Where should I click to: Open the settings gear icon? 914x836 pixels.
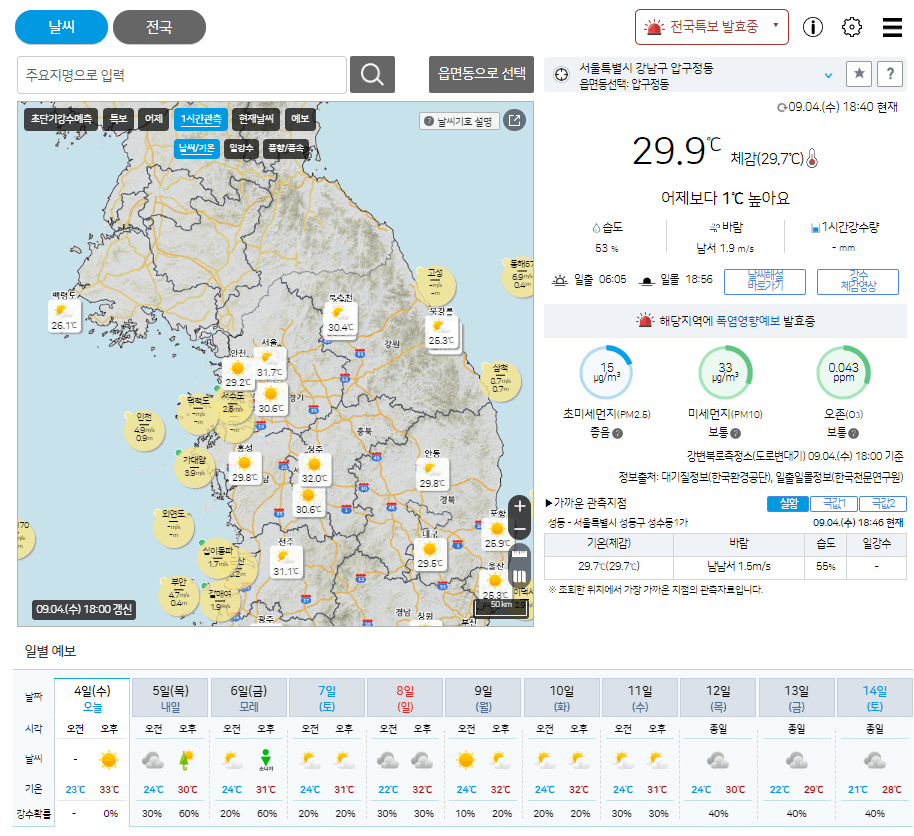point(851,27)
